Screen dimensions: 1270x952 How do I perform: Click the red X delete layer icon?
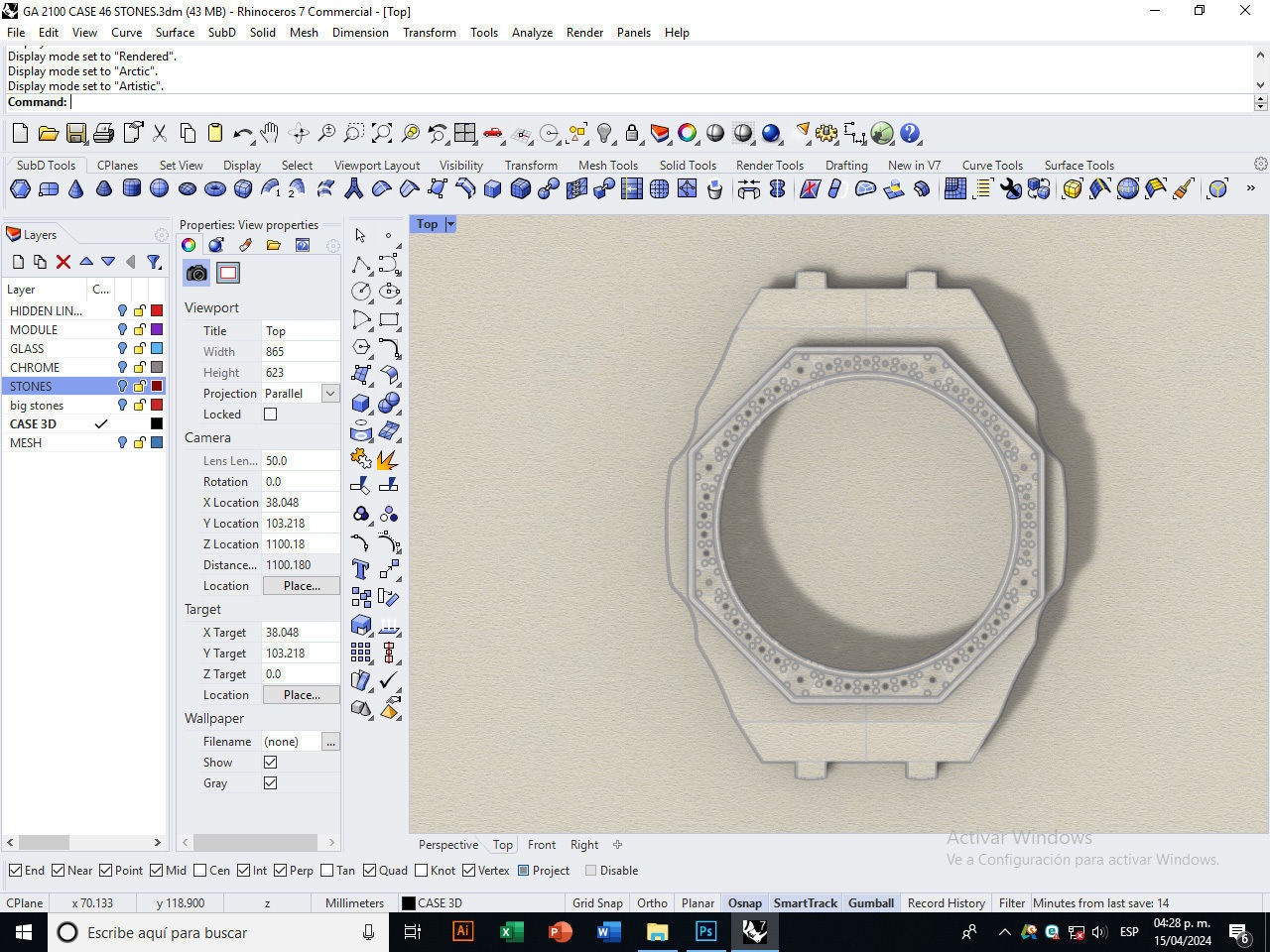pos(63,262)
